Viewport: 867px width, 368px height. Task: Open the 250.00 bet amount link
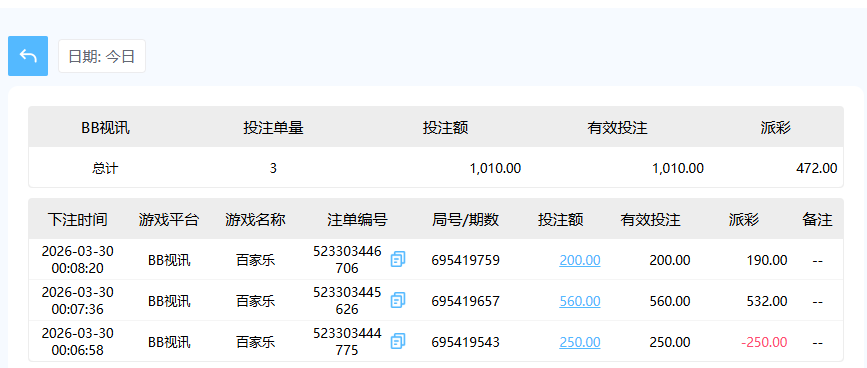point(580,342)
